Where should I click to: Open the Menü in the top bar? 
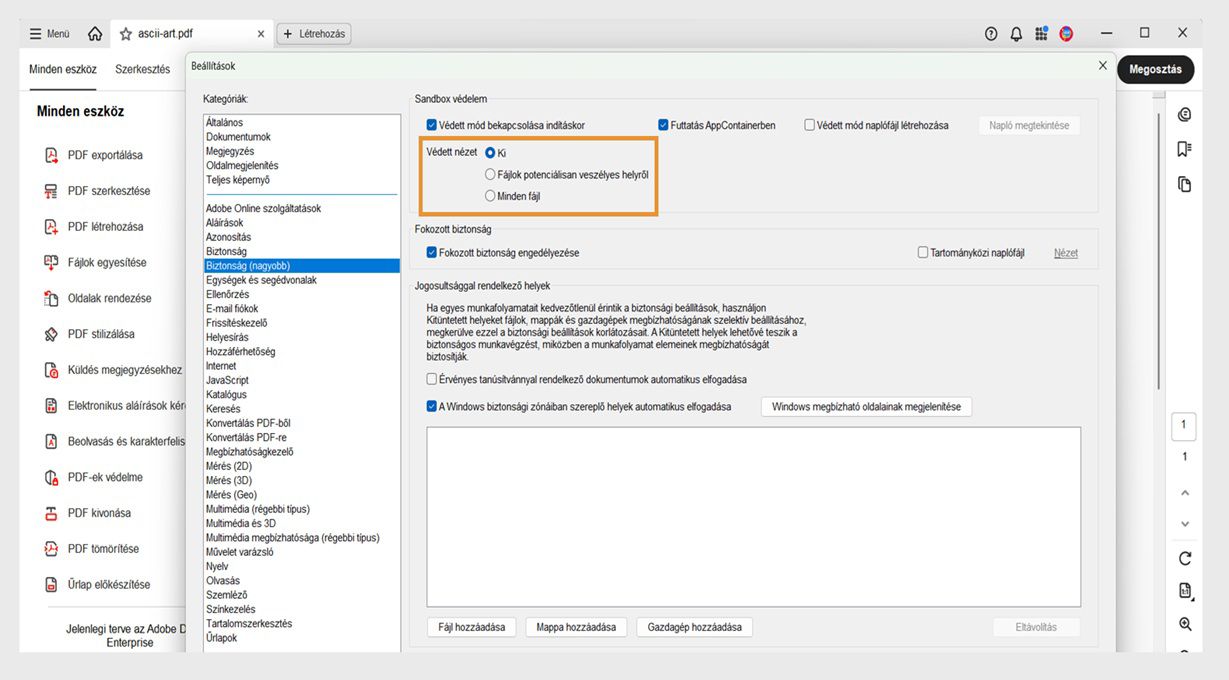coord(48,33)
